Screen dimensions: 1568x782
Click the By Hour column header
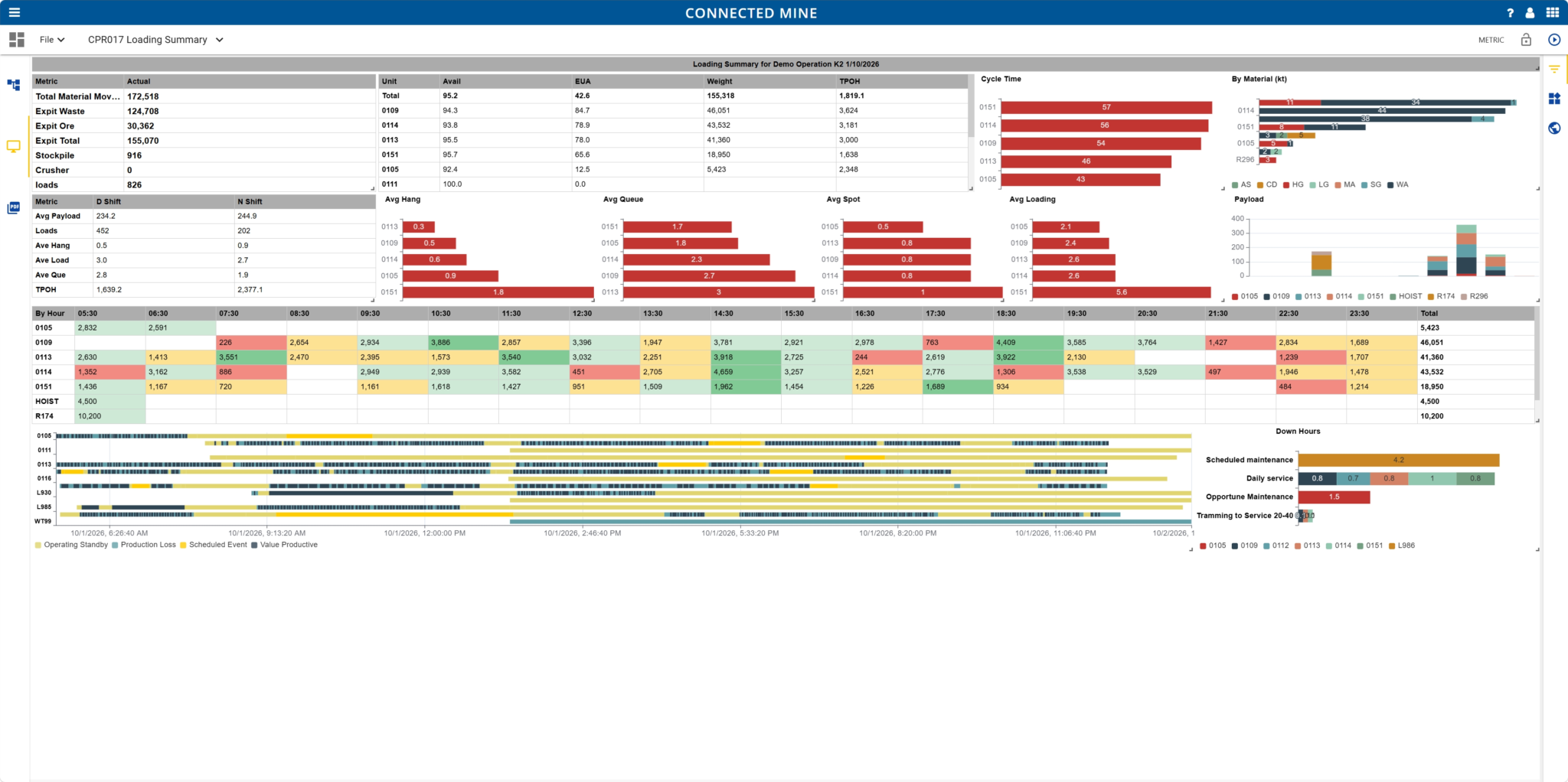coord(53,313)
